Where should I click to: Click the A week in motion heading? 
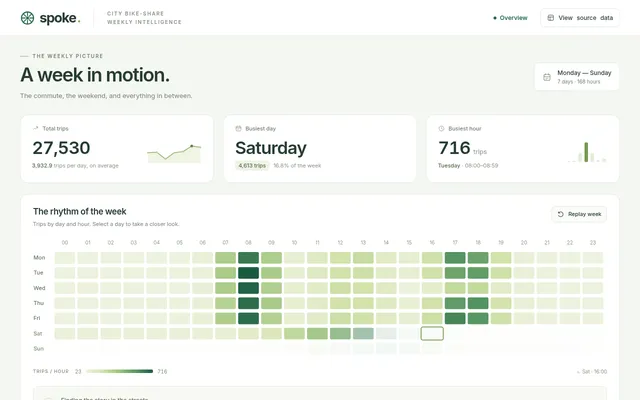95,75
